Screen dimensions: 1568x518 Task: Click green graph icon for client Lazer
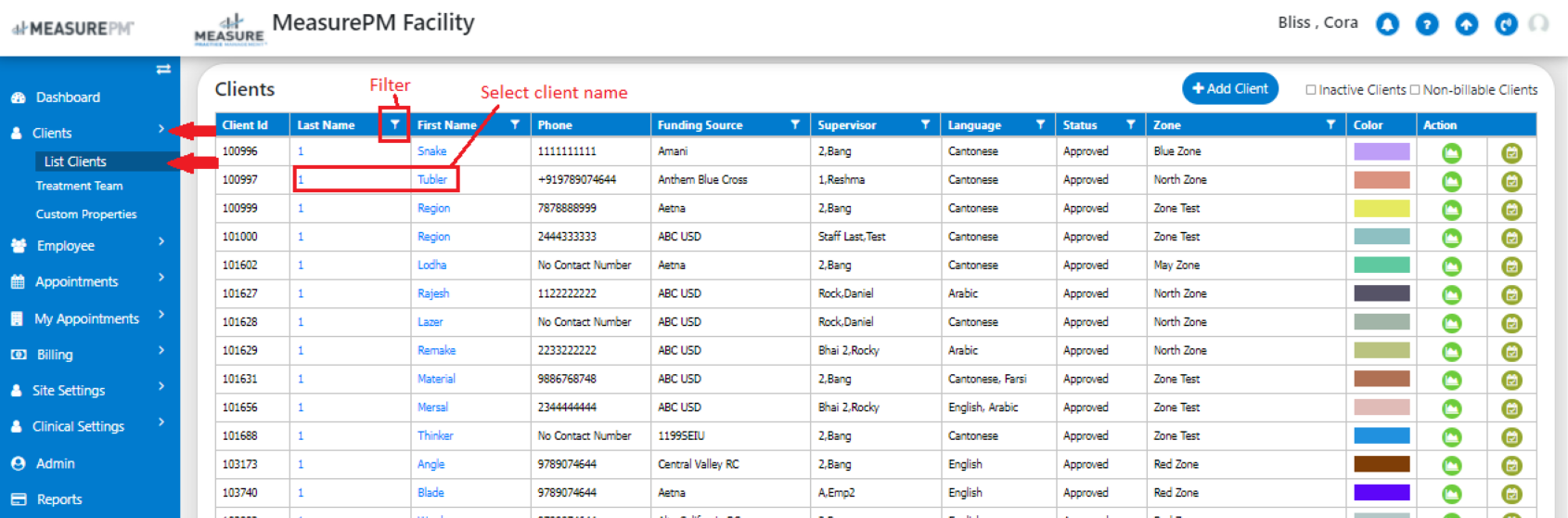click(1452, 324)
